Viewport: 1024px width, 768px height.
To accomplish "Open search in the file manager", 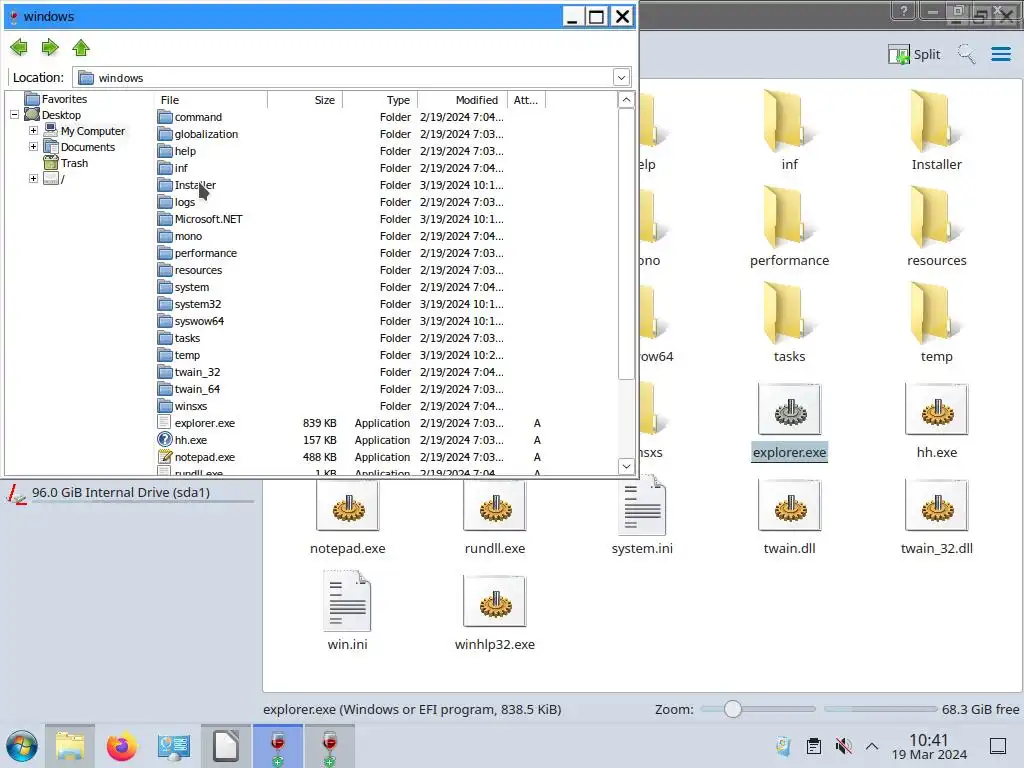I will 966,54.
